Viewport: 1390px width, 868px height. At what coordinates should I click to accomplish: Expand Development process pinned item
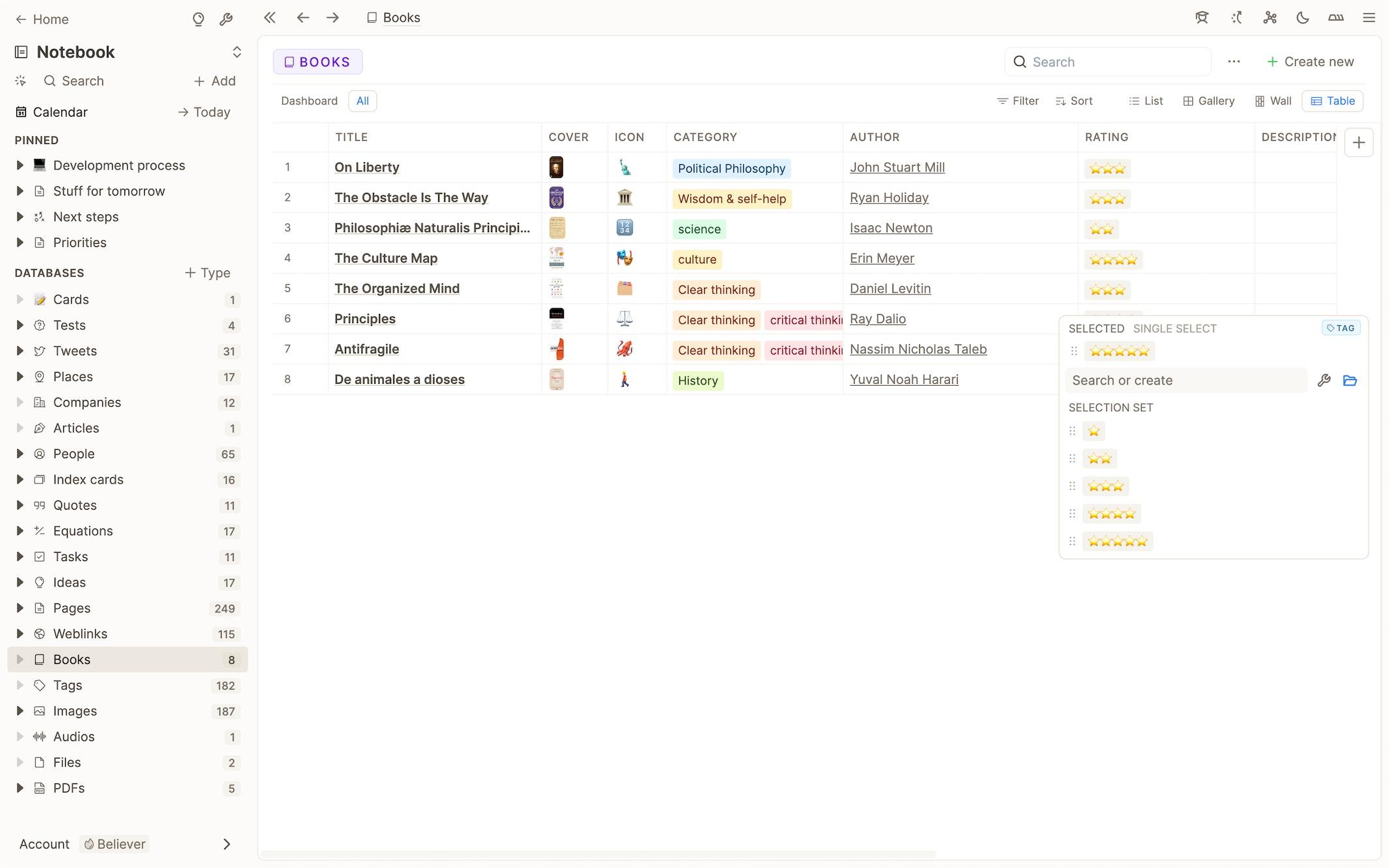[x=20, y=166]
